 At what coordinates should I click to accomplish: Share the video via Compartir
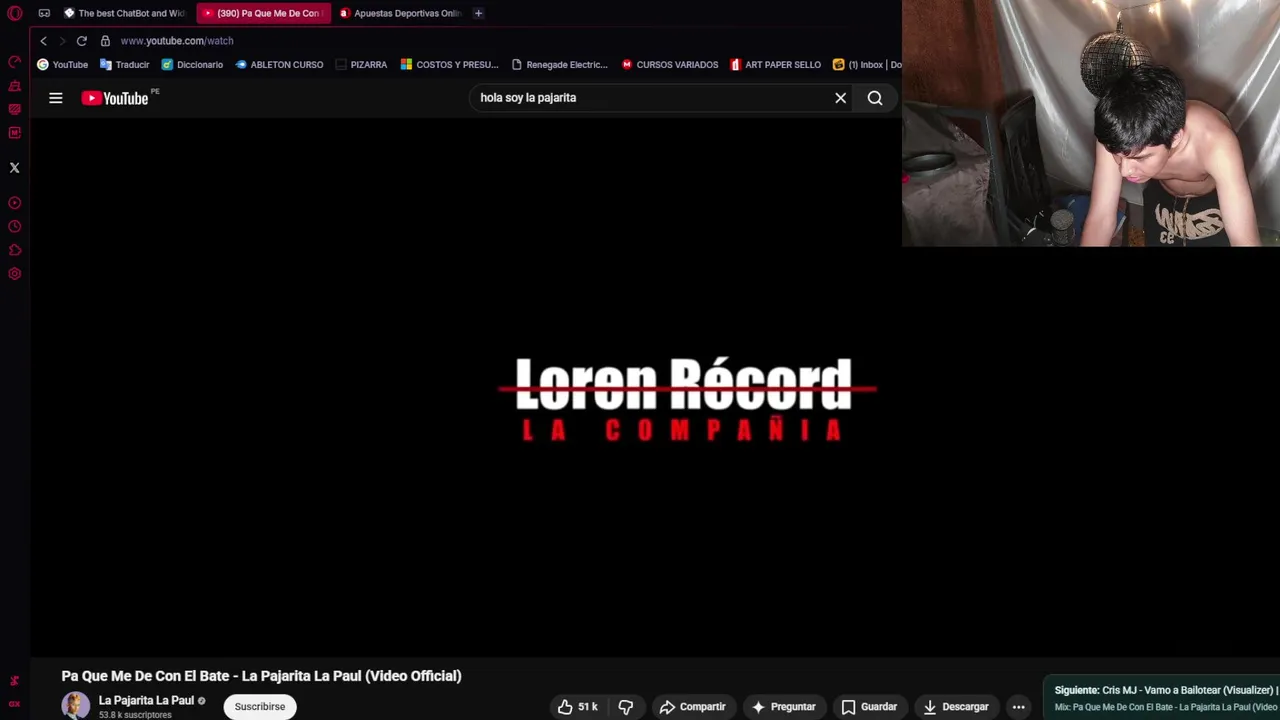[x=692, y=707]
